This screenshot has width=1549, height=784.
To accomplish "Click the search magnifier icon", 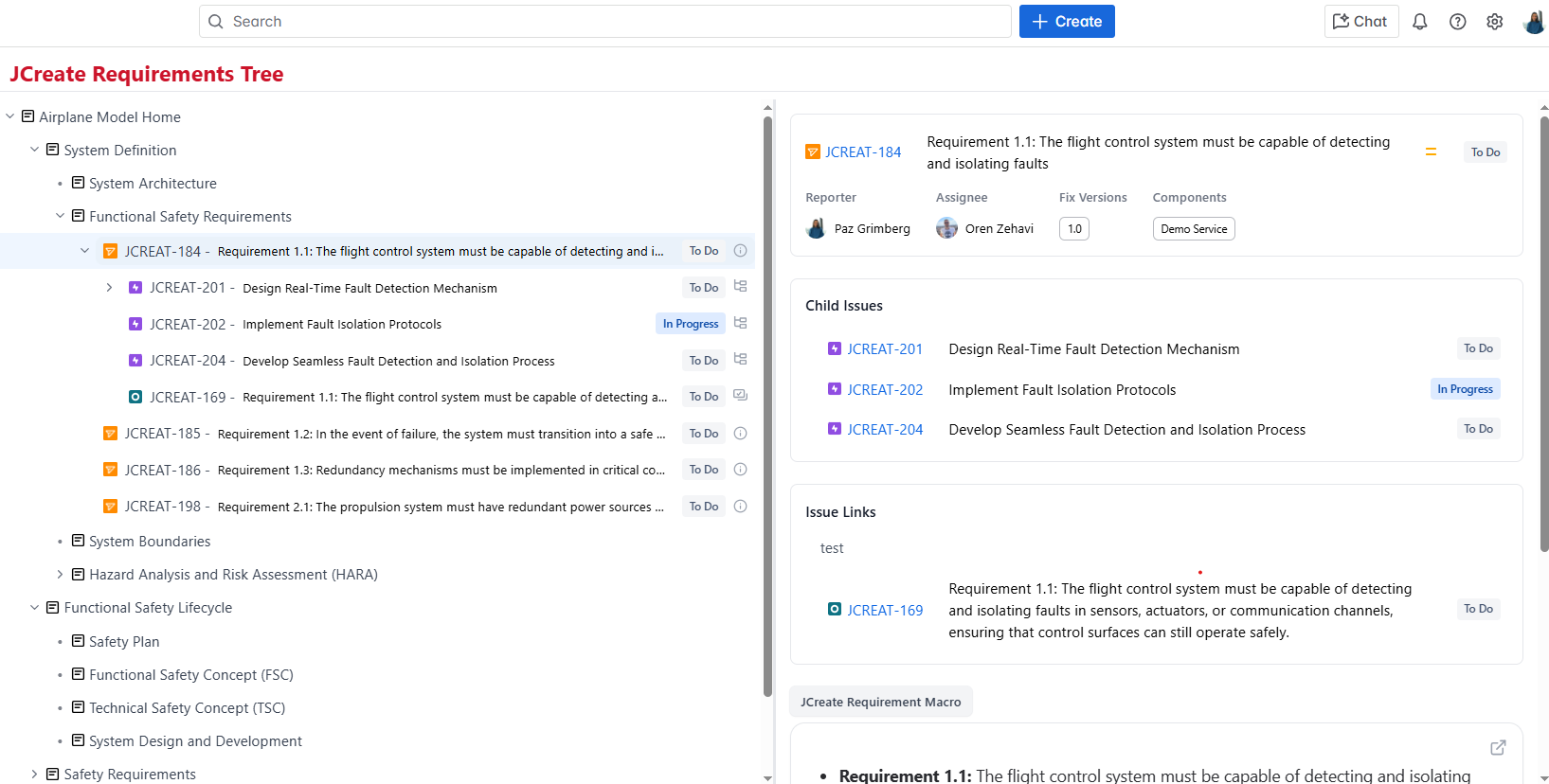I will (216, 22).
